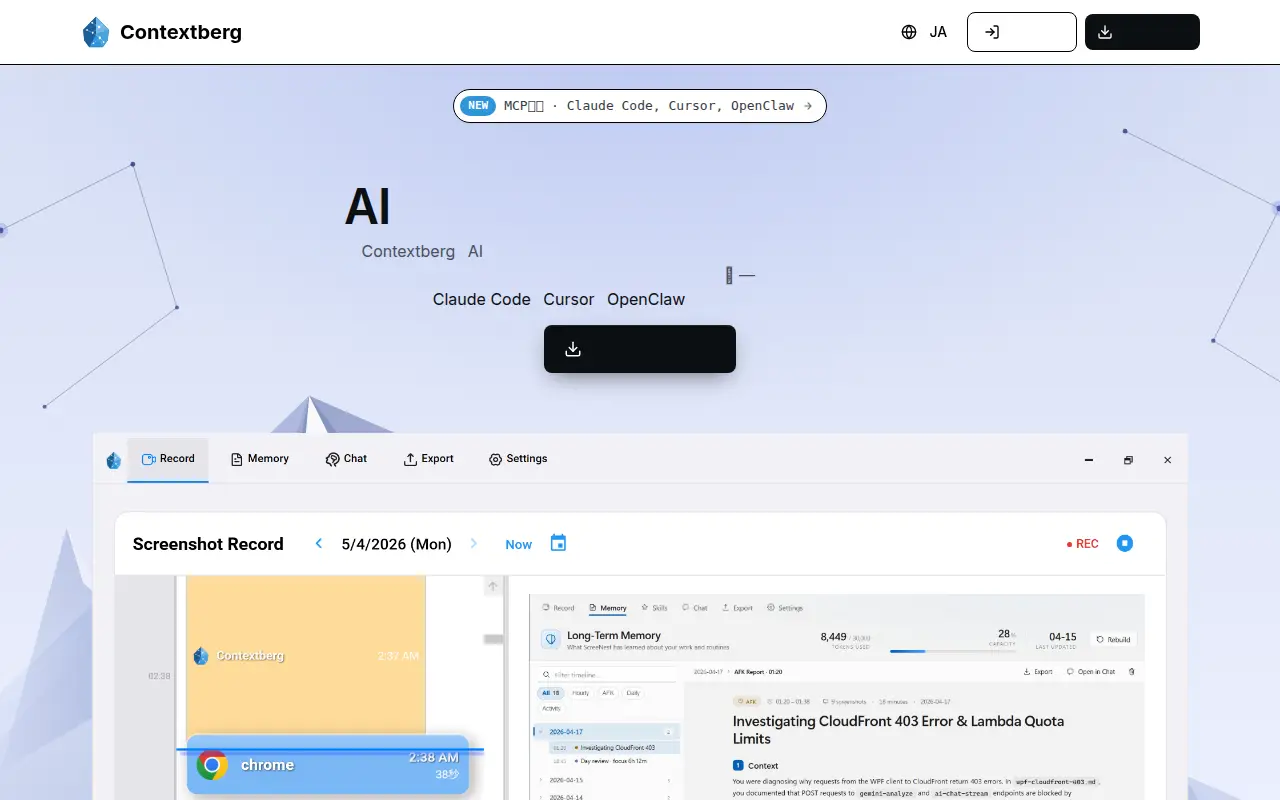Click the Contextberg logo left of the Record tab
The image size is (1280, 800).
(114, 460)
